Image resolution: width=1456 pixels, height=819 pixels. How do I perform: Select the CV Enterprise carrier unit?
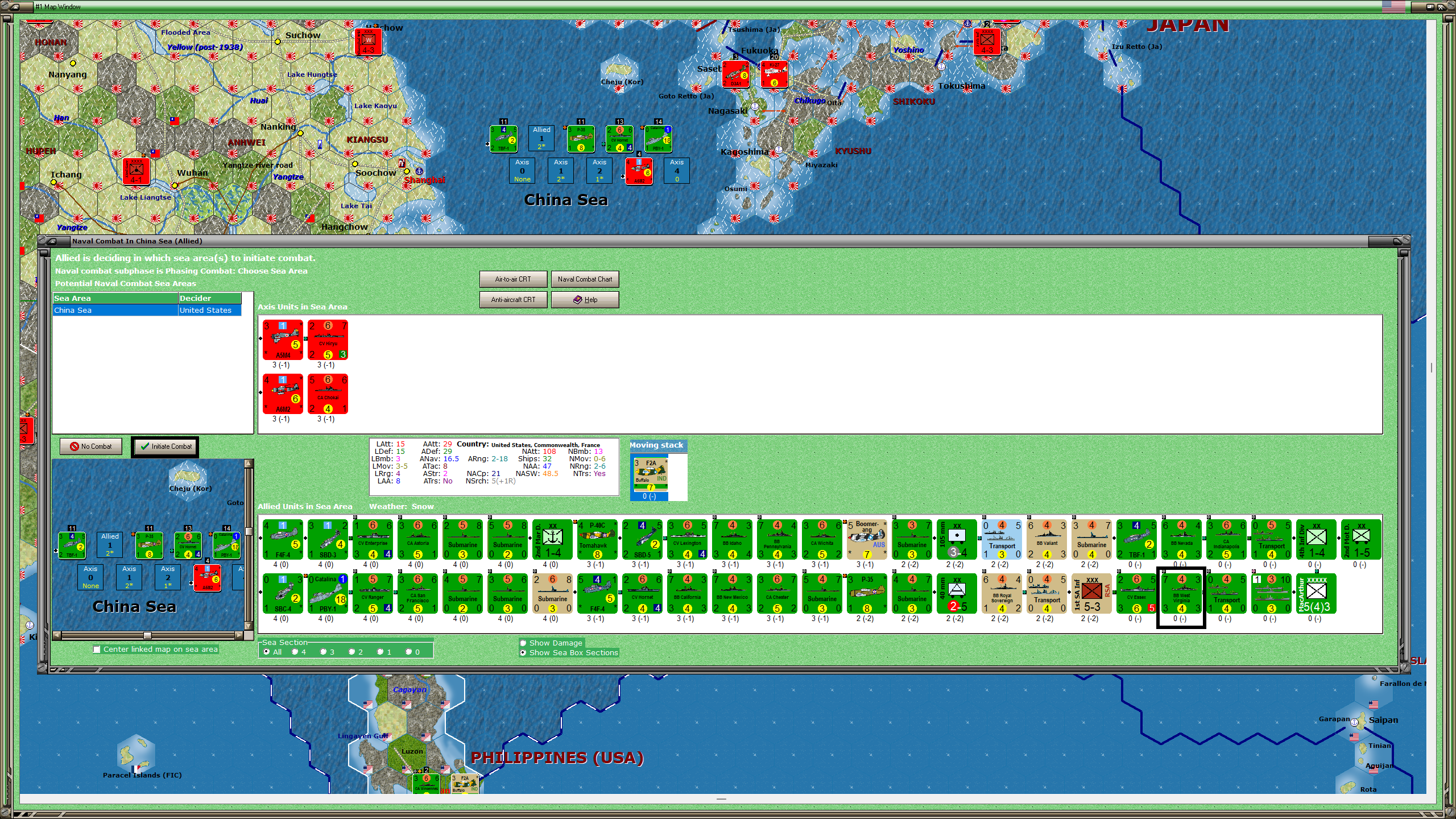point(373,539)
